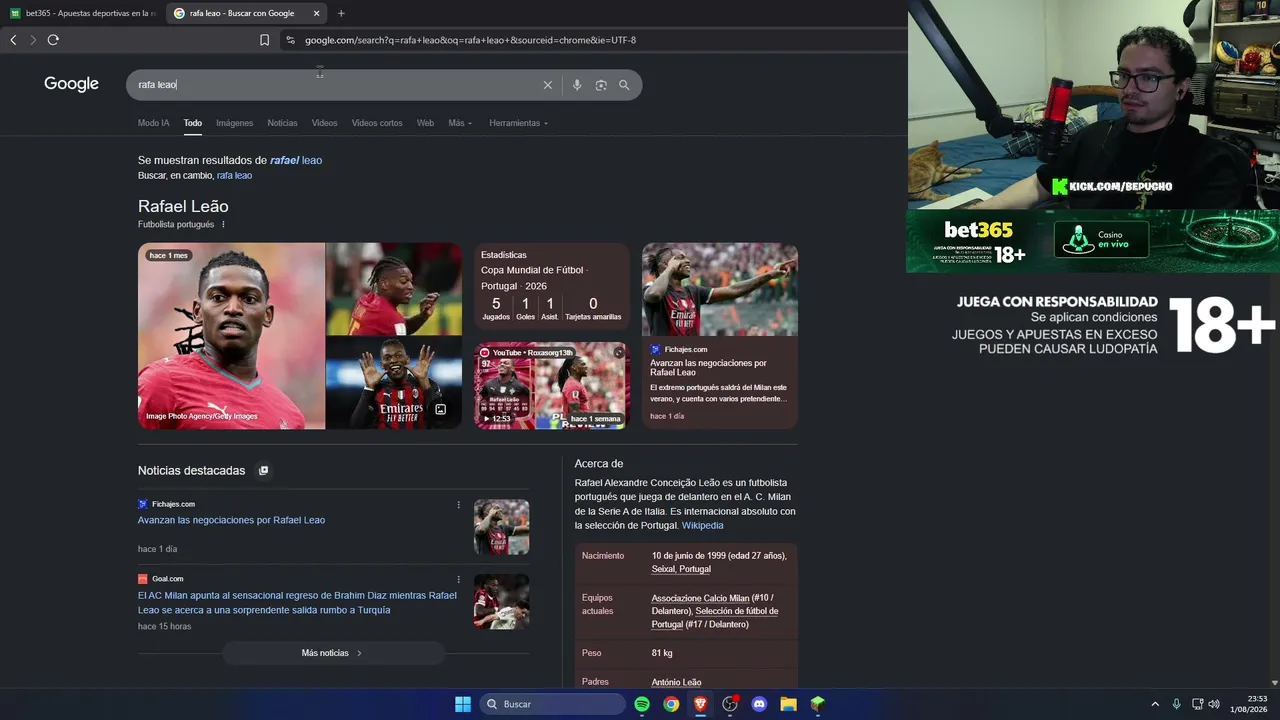Search instead for 'rafa leao' link
This screenshot has width=1280, height=720.
point(234,176)
